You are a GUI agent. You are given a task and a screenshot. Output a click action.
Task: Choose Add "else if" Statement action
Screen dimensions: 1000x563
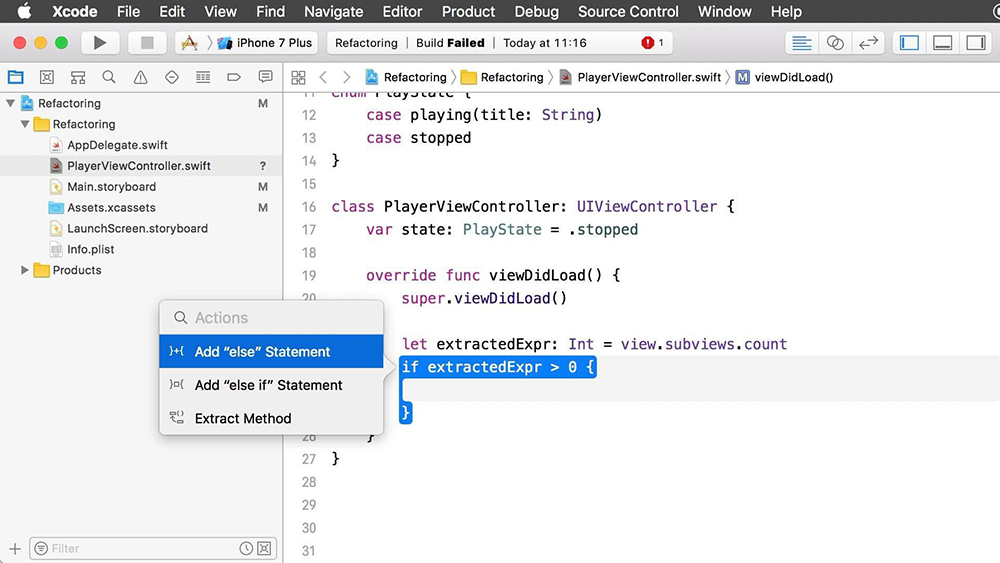tap(271, 385)
